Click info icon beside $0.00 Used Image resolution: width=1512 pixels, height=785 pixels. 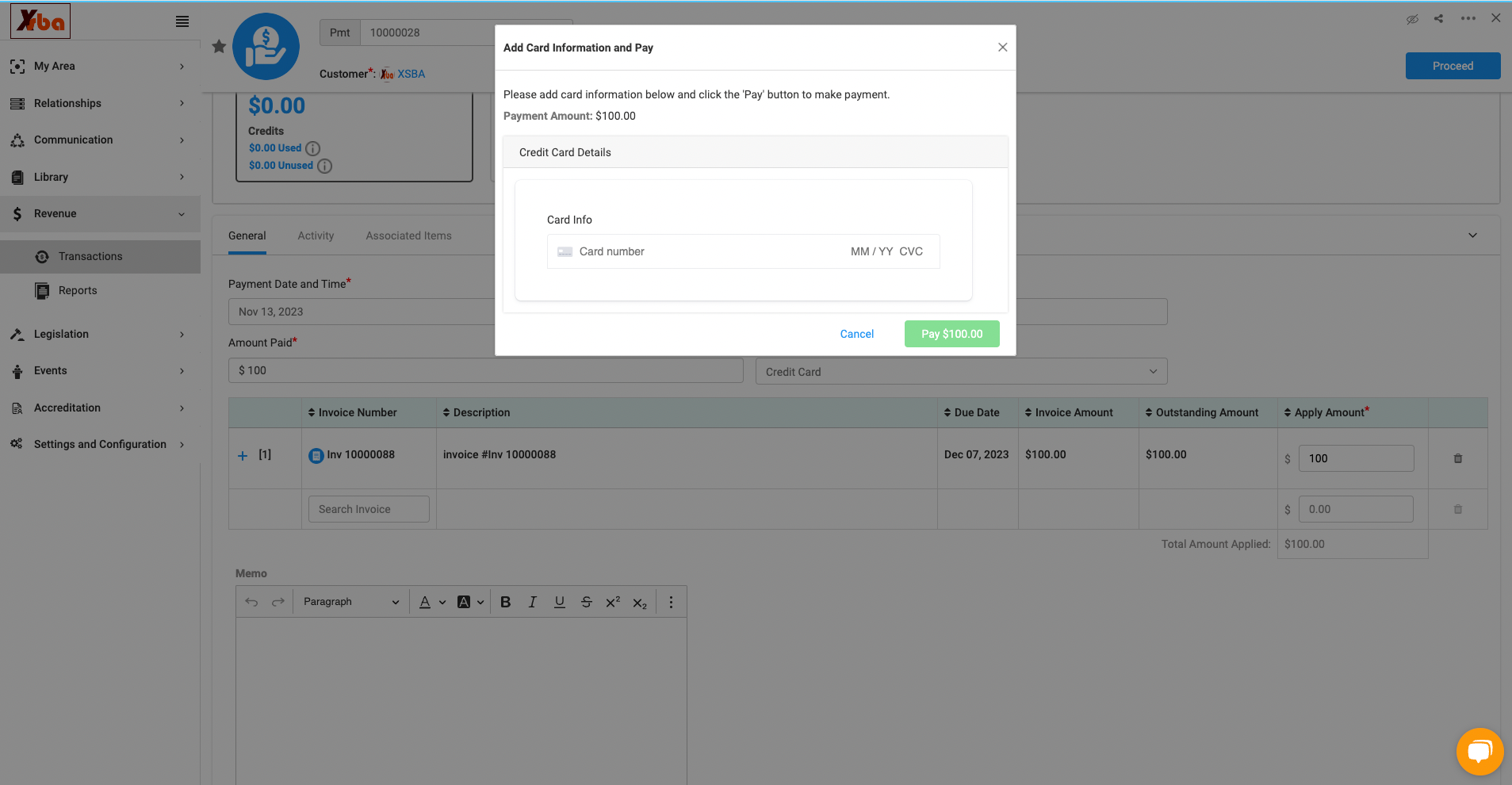coord(313,148)
